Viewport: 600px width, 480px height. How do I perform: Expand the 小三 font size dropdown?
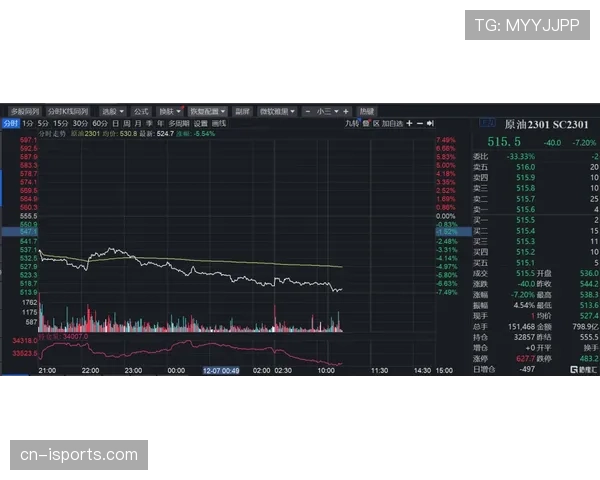tap(327, 111)
